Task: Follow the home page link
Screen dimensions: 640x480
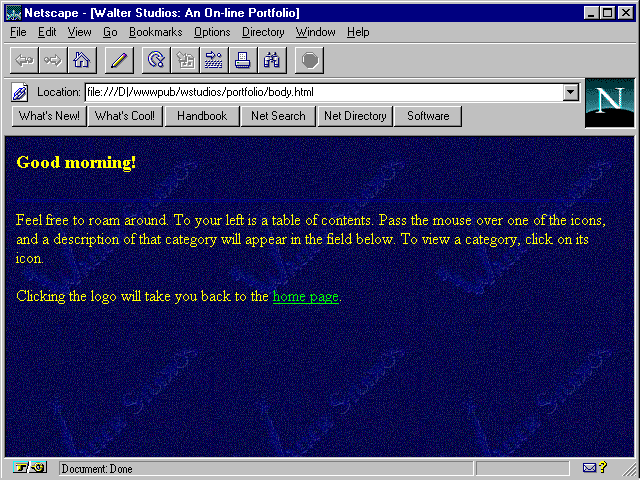Action: coord(306,297)
